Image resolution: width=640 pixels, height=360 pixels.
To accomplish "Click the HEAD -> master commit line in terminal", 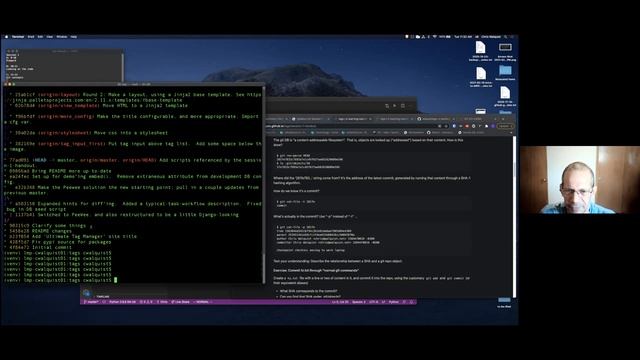I will pyautogui.click(x=133, y=163).
